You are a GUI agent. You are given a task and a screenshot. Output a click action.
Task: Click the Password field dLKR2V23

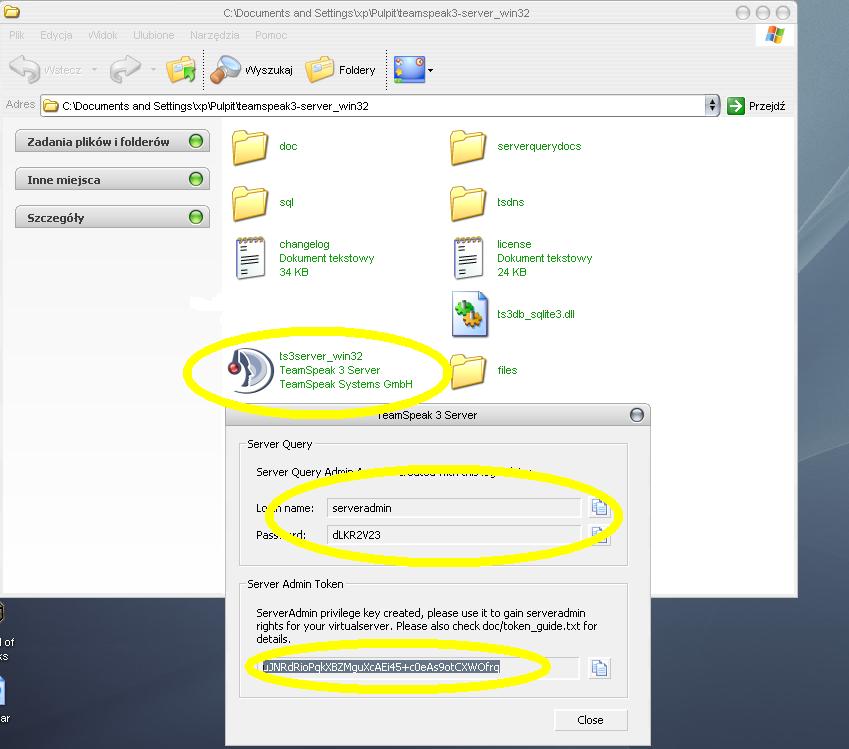pyautogui.click(x=454, y=535)
